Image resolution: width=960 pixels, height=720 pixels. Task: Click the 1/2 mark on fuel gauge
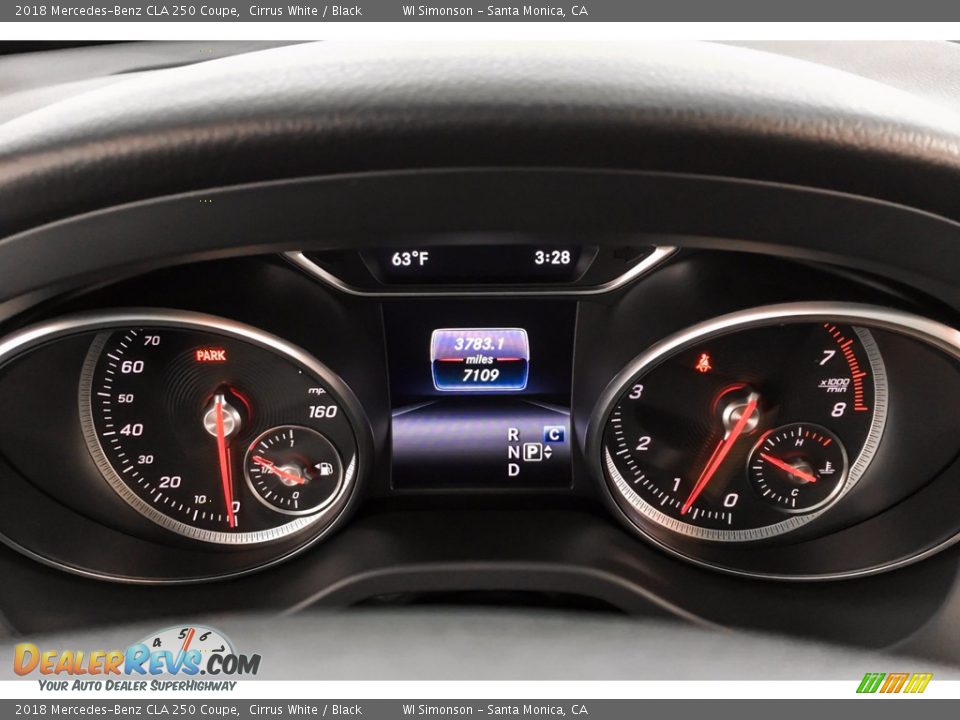(x=267, y=469)
